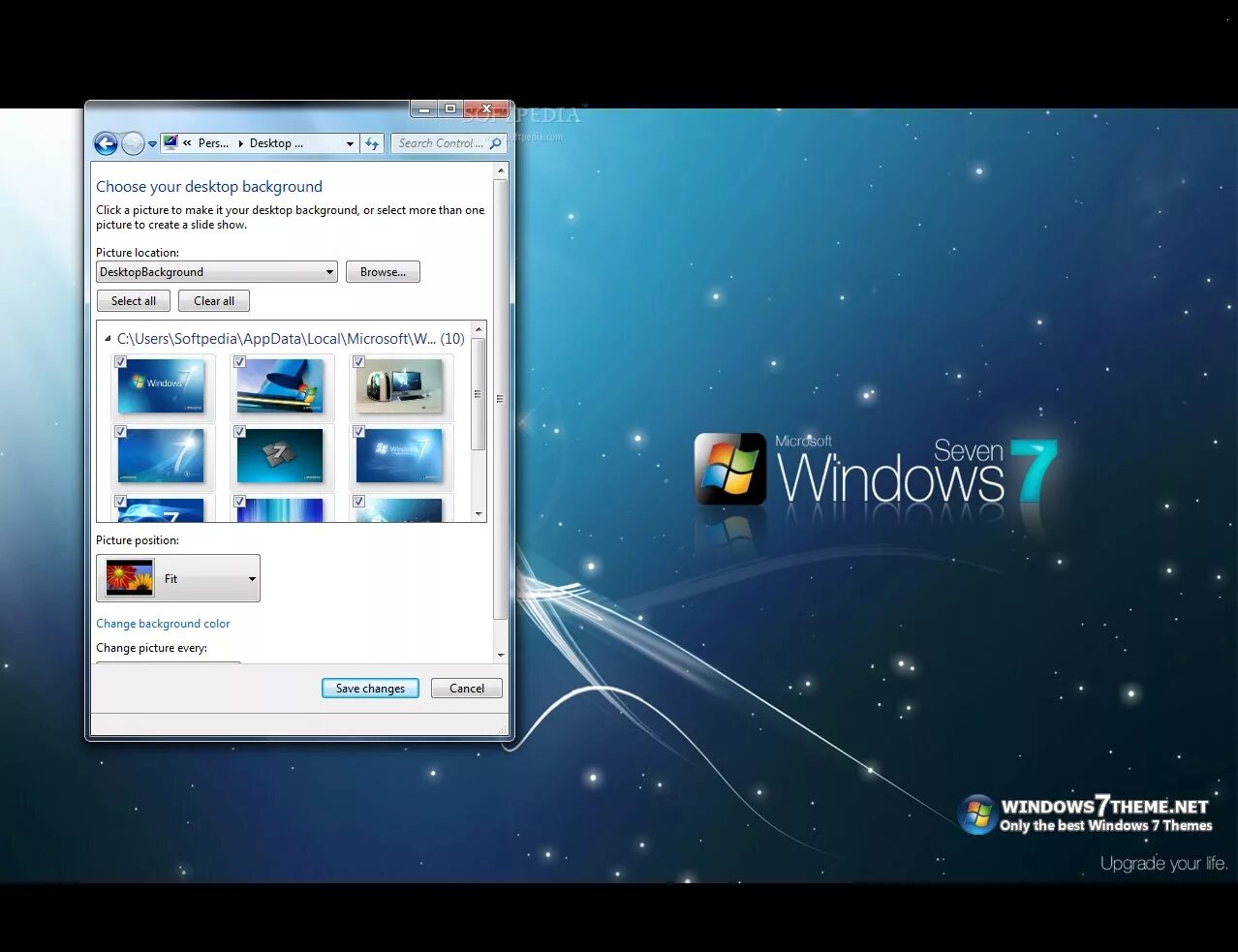The height and width of the screenshot is (952, 1238).
Task: Collapse the C:\Users\Softpedia folder group
Action: (108, 339)
